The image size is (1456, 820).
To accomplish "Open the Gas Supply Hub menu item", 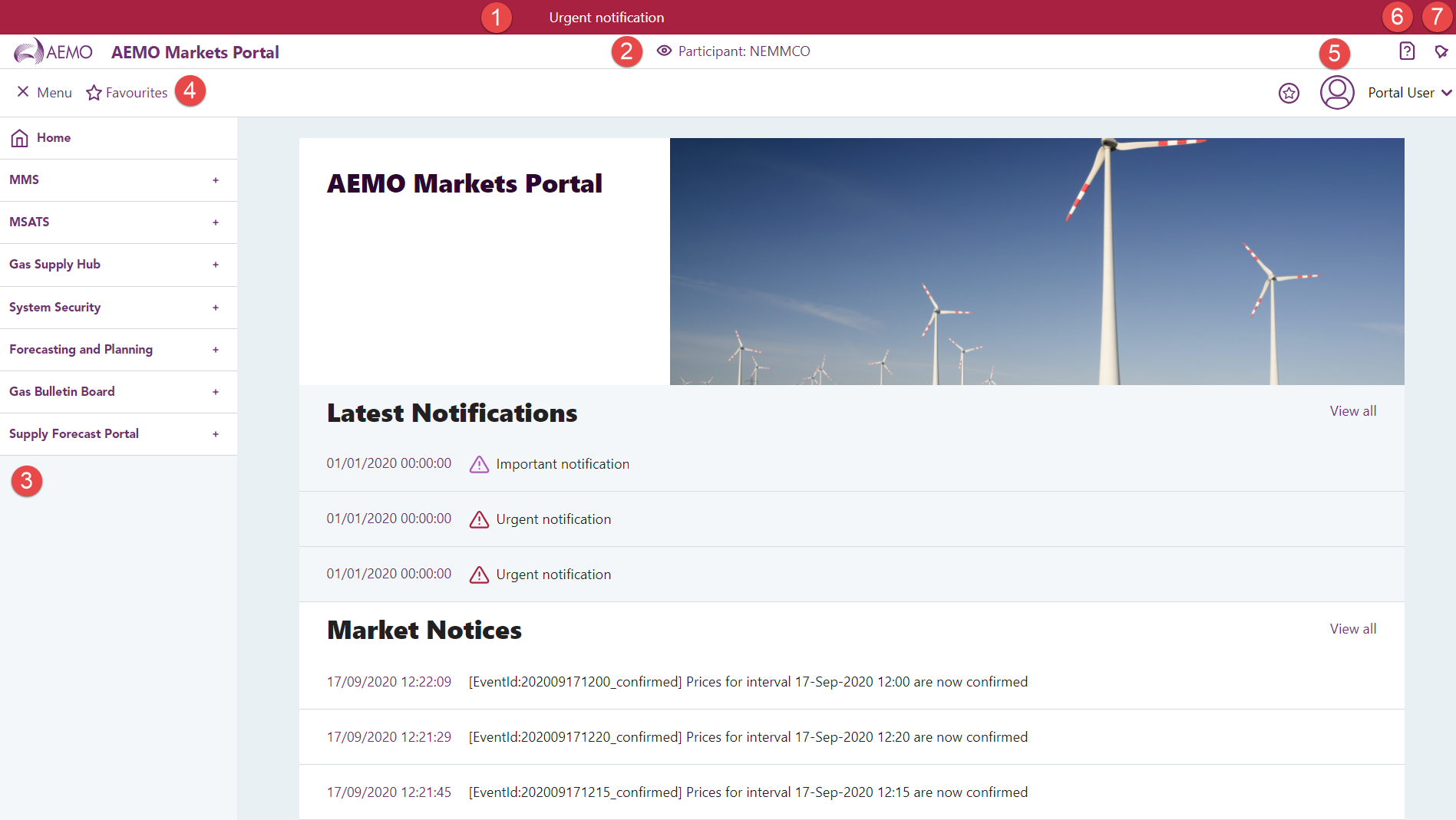I will coord(118,265).
